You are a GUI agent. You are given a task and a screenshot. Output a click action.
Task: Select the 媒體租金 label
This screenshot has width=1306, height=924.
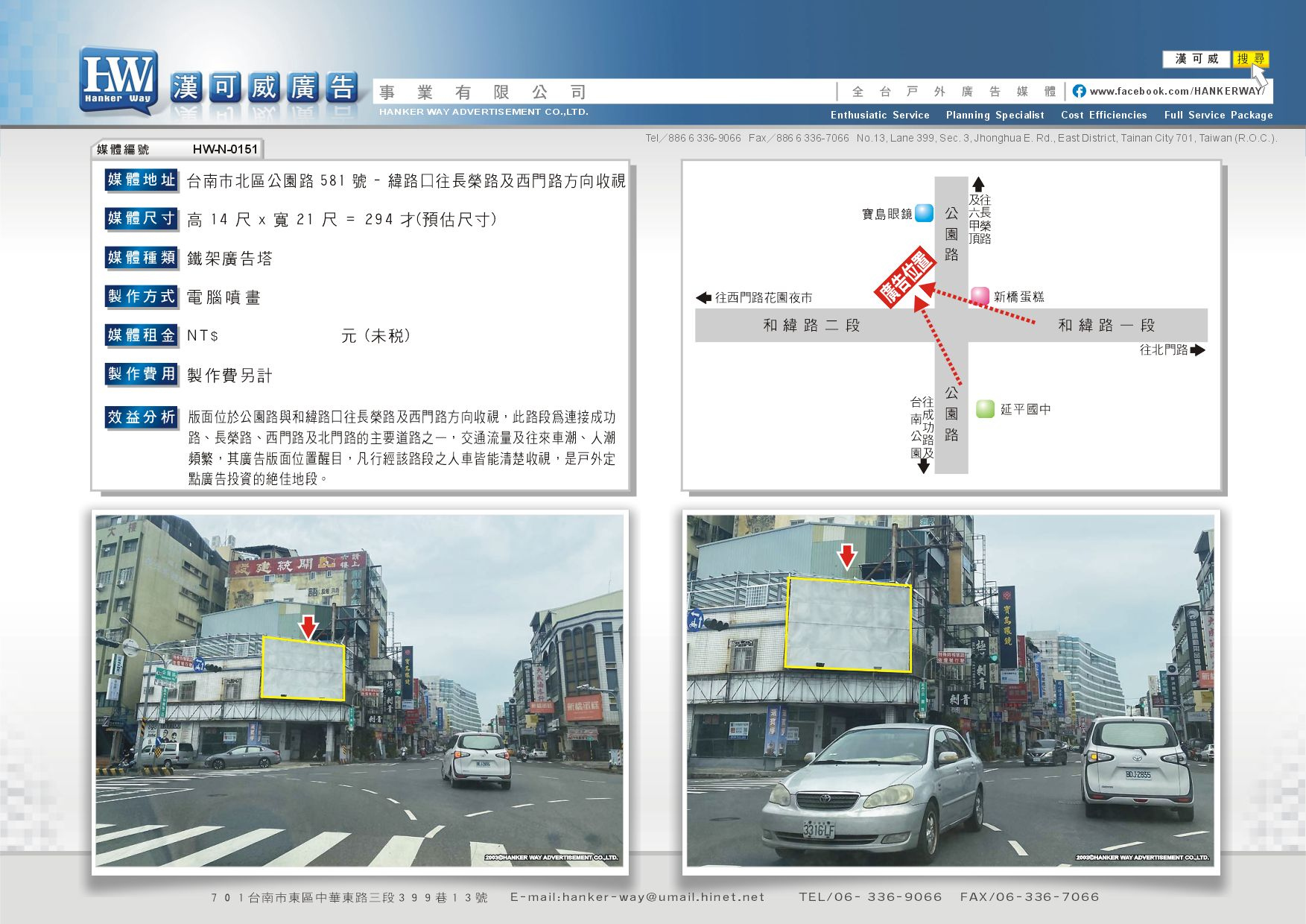coord(142,335)
